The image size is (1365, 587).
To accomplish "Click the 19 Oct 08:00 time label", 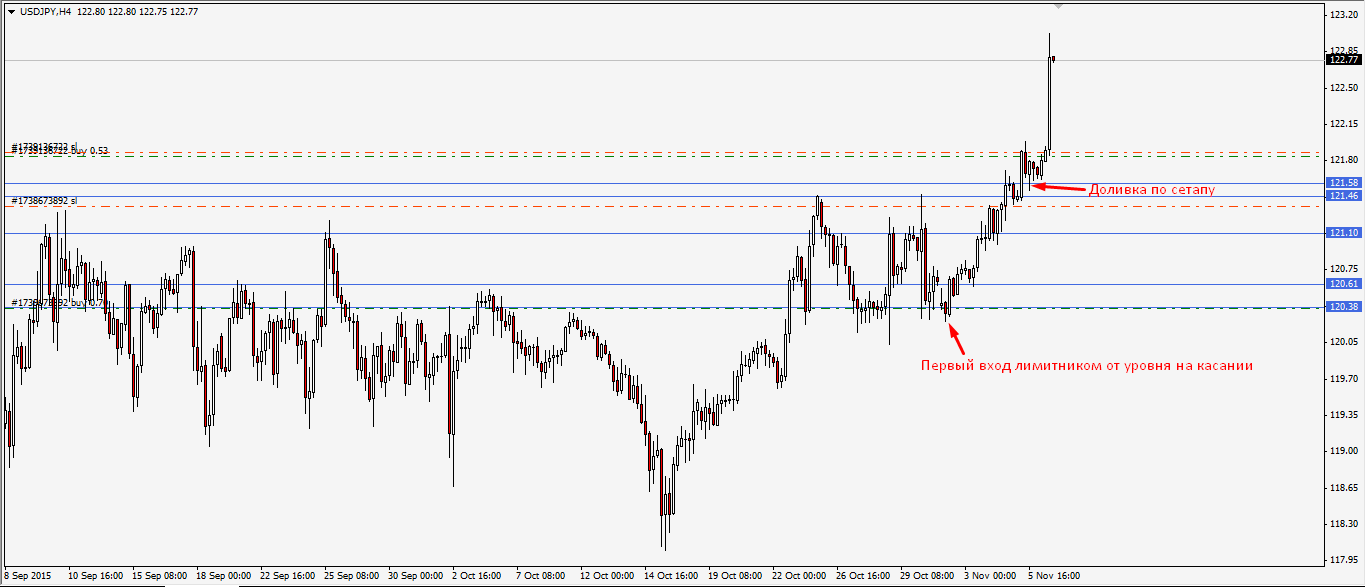I will (736, 576).
